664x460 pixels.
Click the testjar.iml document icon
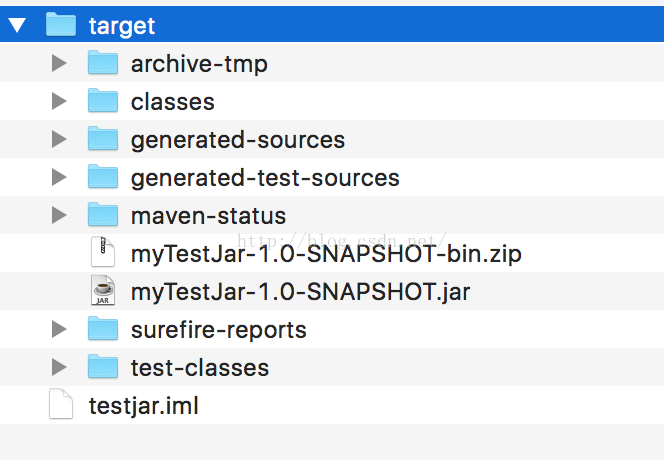(x=61, y=405)
